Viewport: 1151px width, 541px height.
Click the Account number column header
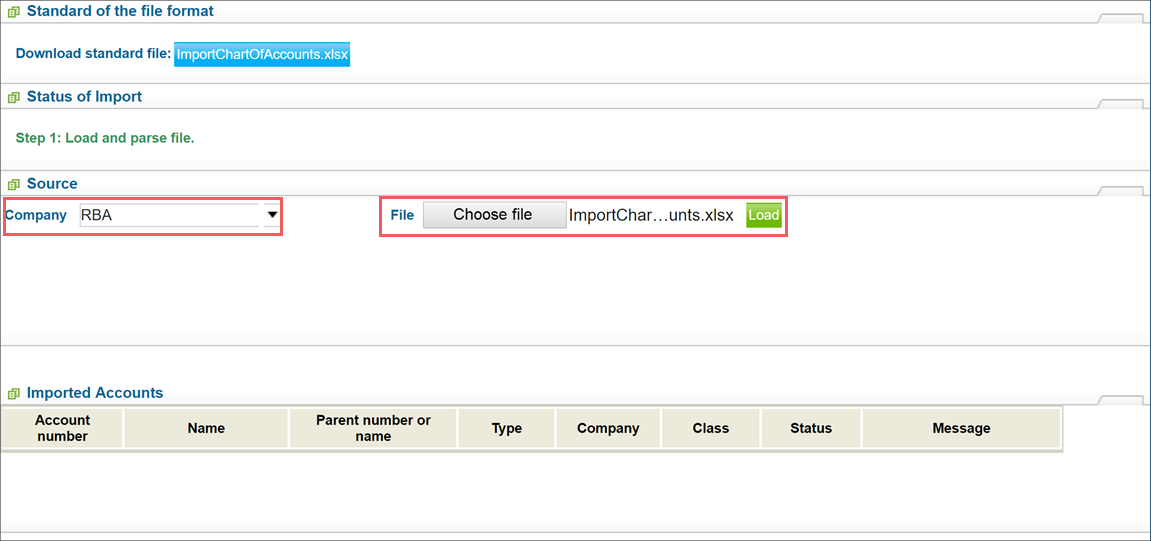click(x=62, y=428)
